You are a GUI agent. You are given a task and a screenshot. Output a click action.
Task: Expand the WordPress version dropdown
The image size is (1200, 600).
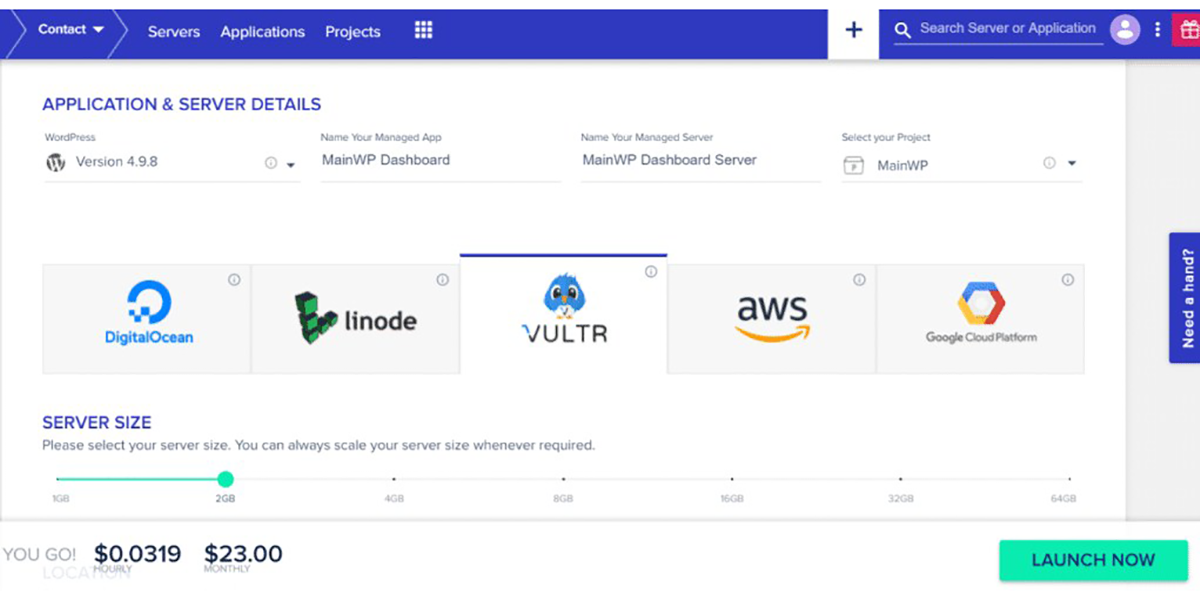[291, 165]
